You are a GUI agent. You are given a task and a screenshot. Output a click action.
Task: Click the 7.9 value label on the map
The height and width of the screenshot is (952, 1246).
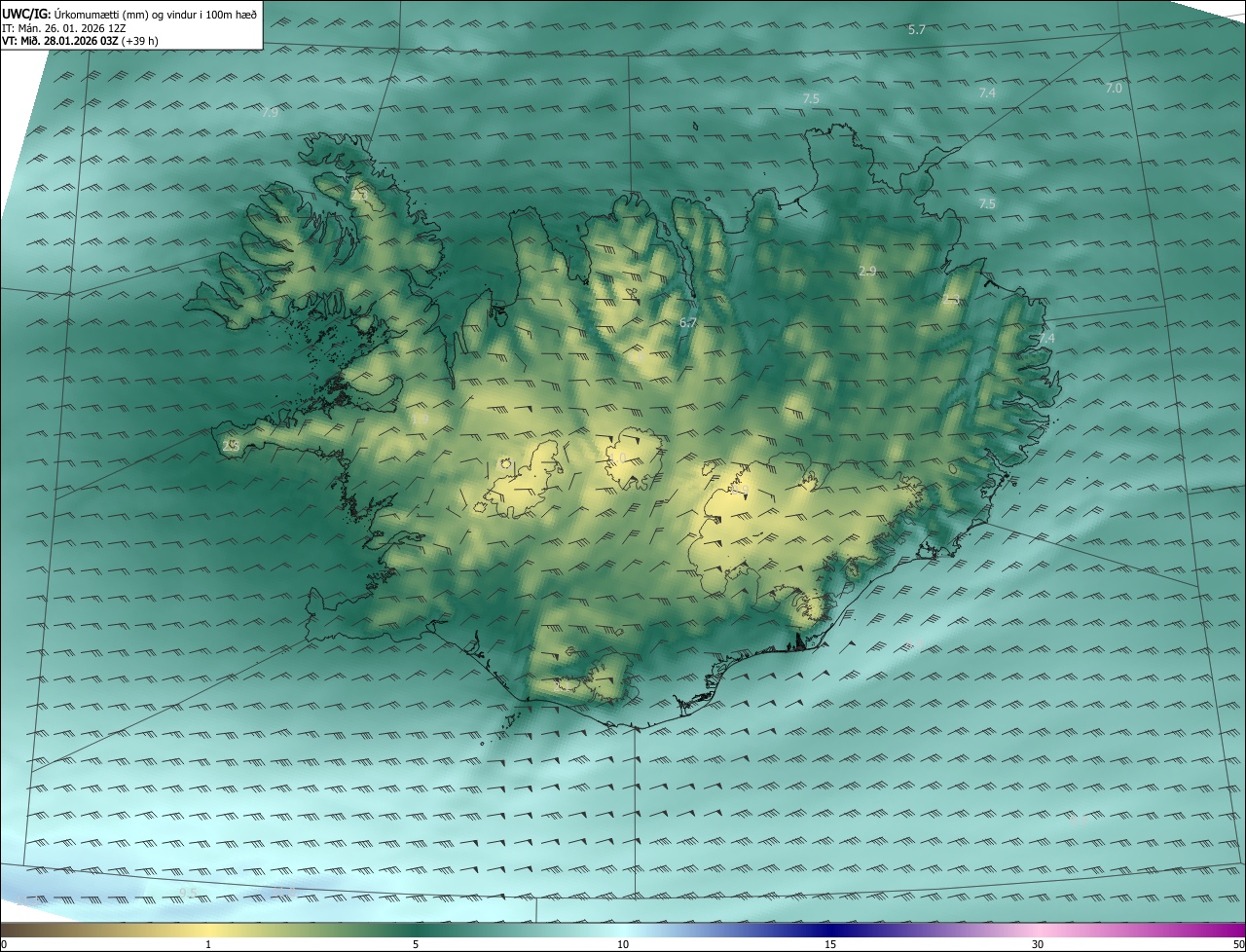coord(271,113)
